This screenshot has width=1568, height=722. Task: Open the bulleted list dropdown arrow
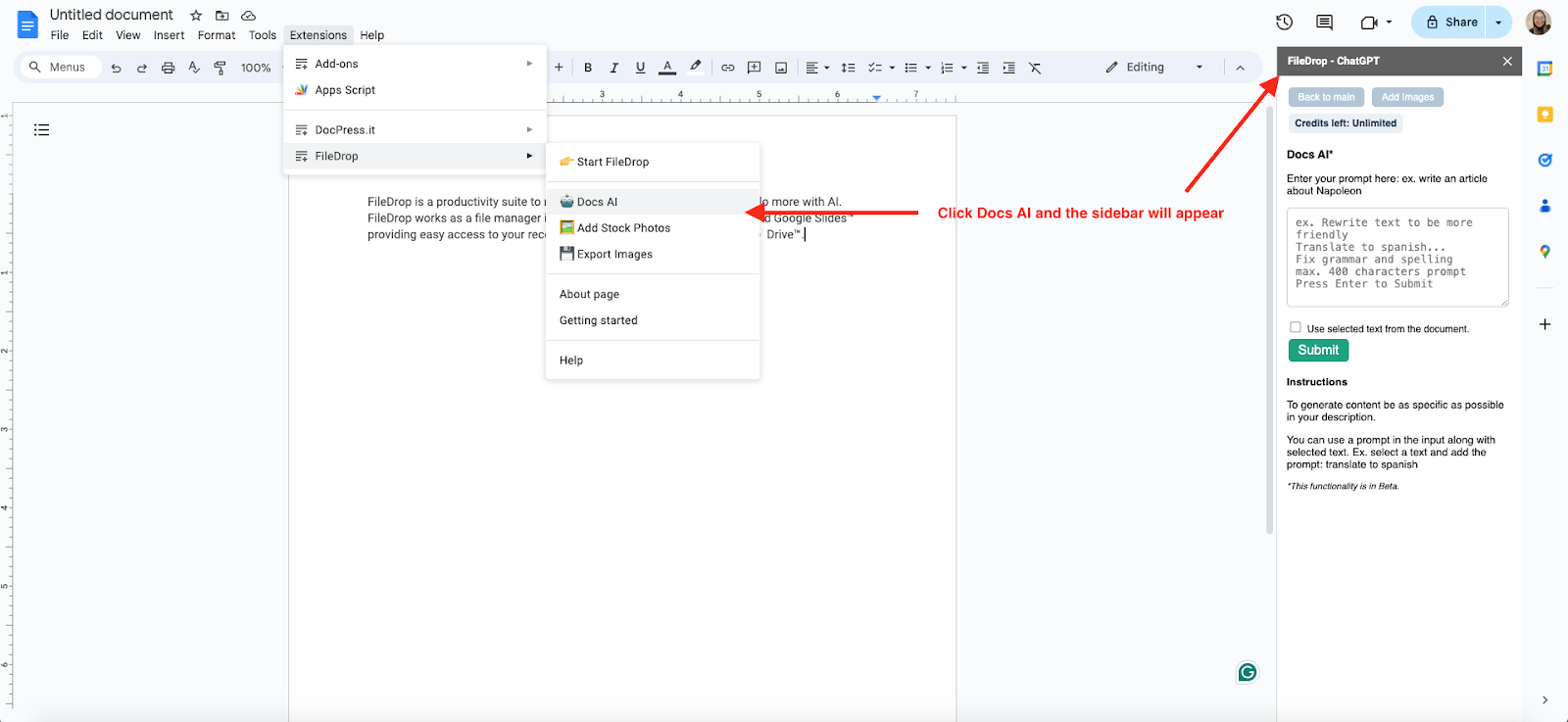tap(928, 68)
